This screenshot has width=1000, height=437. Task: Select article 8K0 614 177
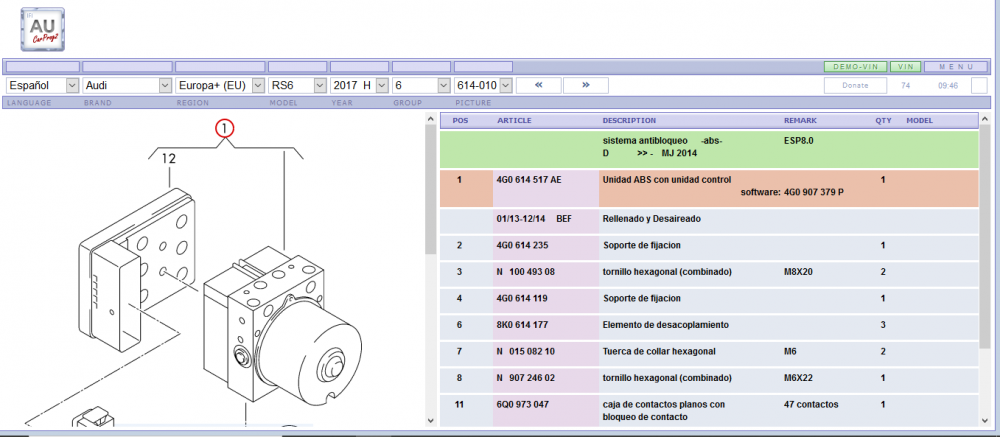(522, 325)
